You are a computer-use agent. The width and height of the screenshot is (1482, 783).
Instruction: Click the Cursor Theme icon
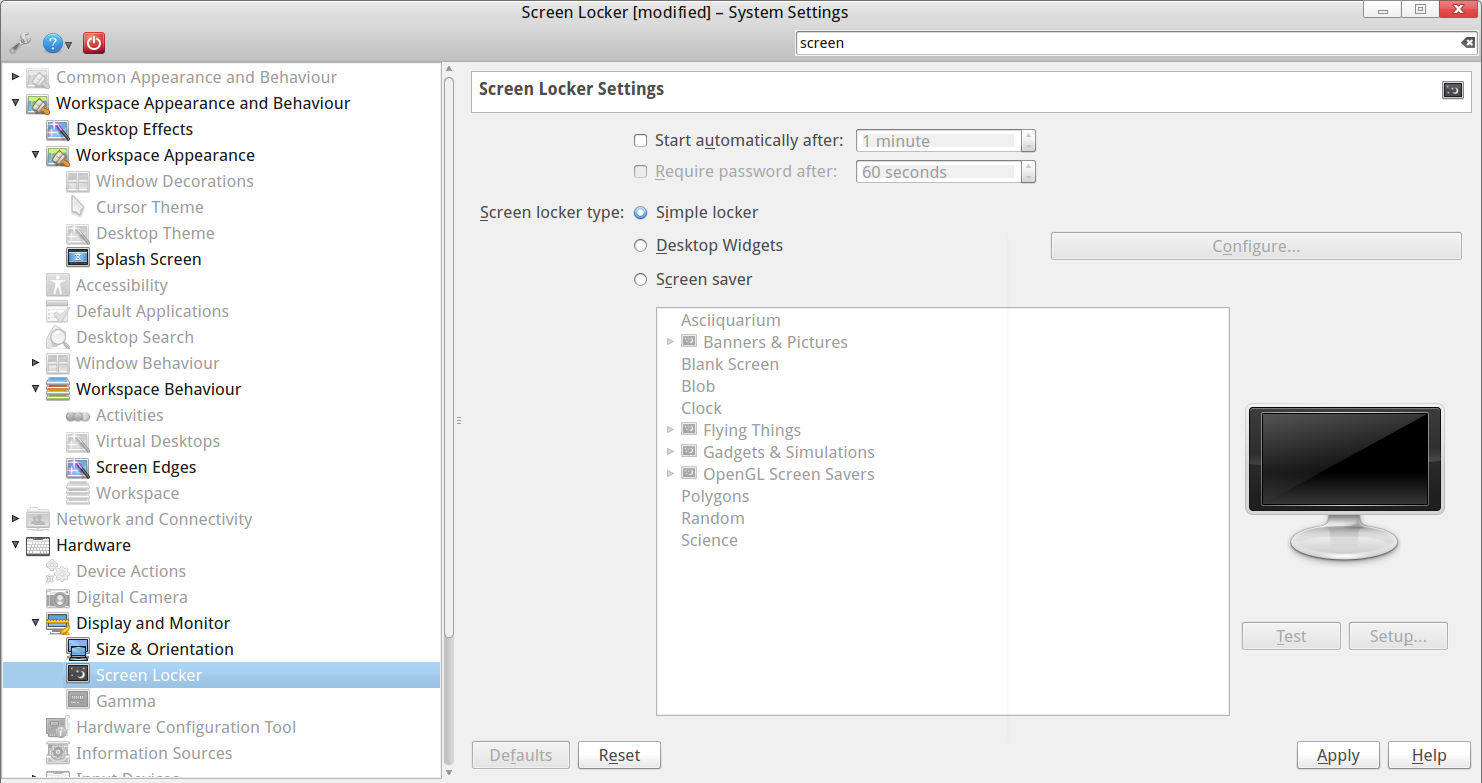pyautogui.click(x=78, y=207)
